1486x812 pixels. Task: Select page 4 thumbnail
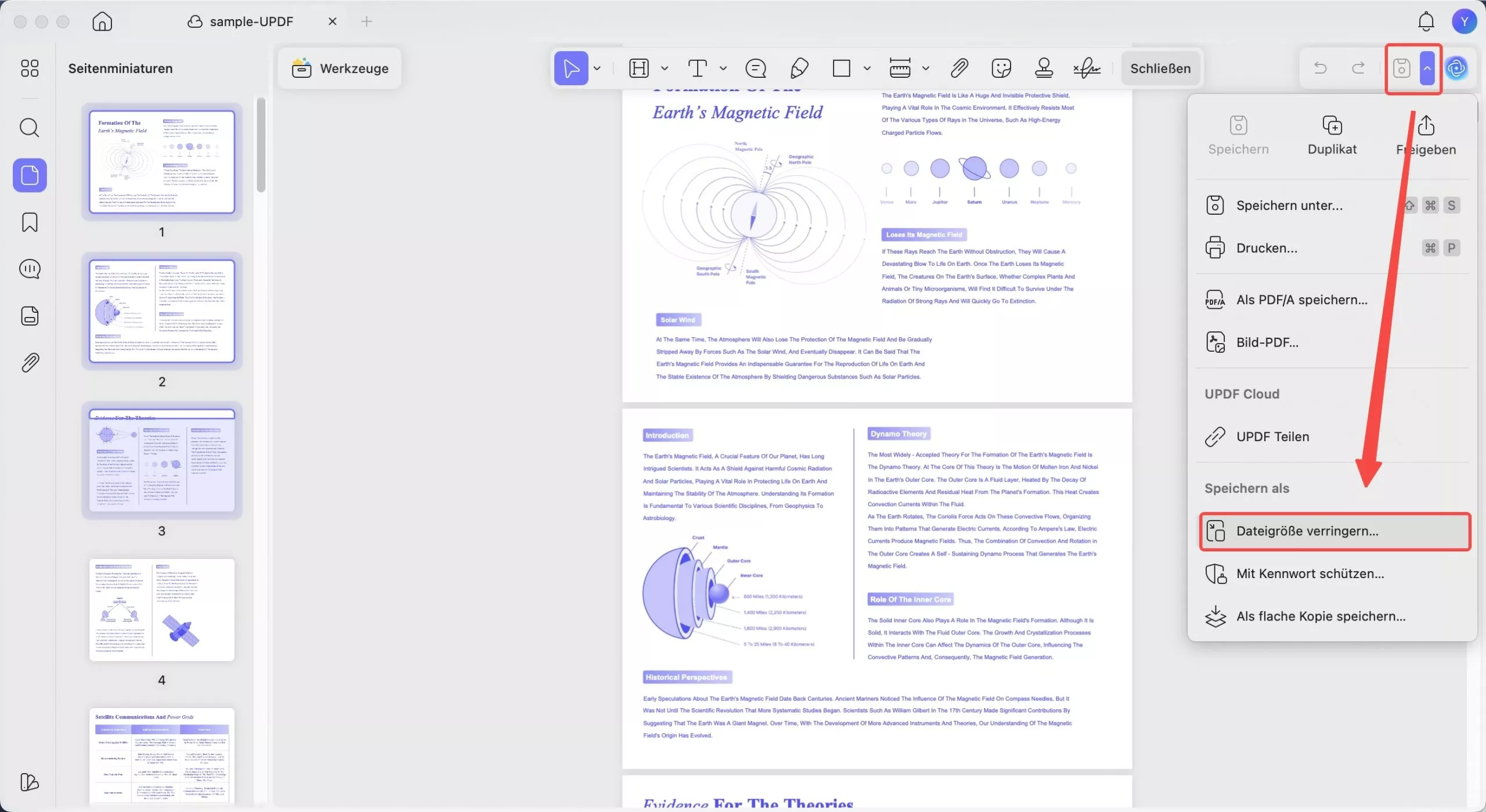[x=162, y=609]
